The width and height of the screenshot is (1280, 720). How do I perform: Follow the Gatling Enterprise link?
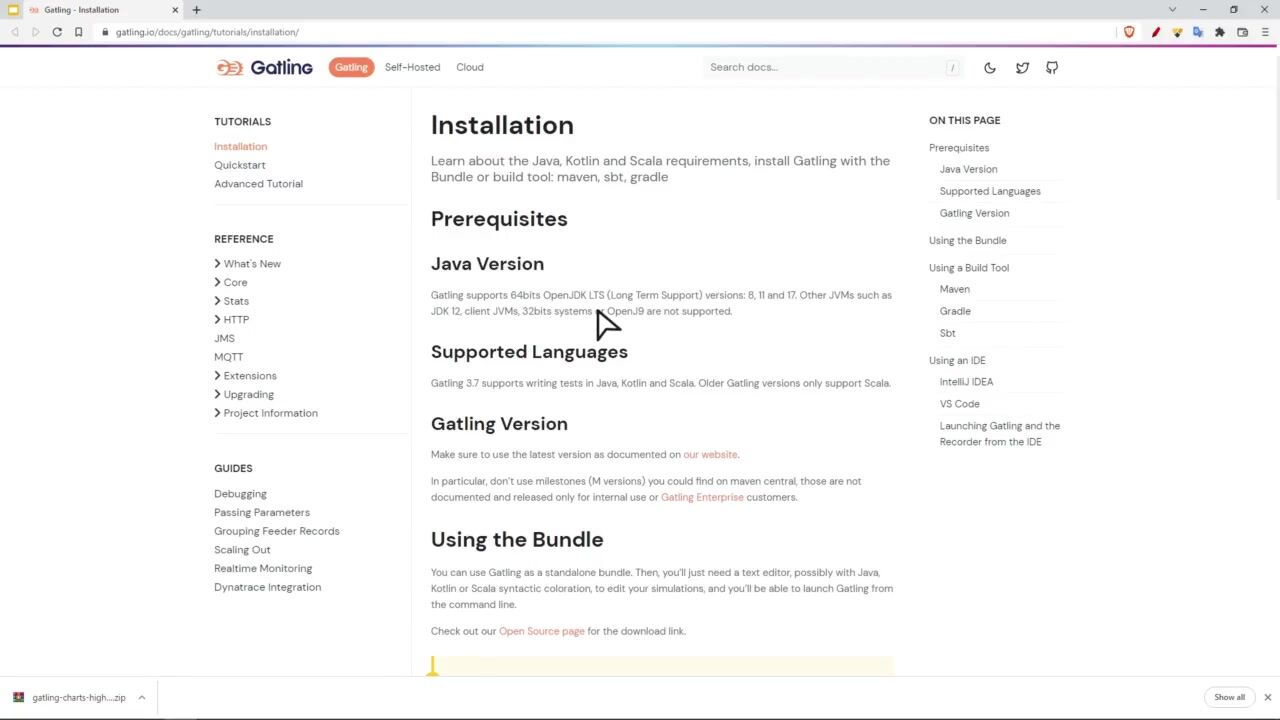pos(702,497)
